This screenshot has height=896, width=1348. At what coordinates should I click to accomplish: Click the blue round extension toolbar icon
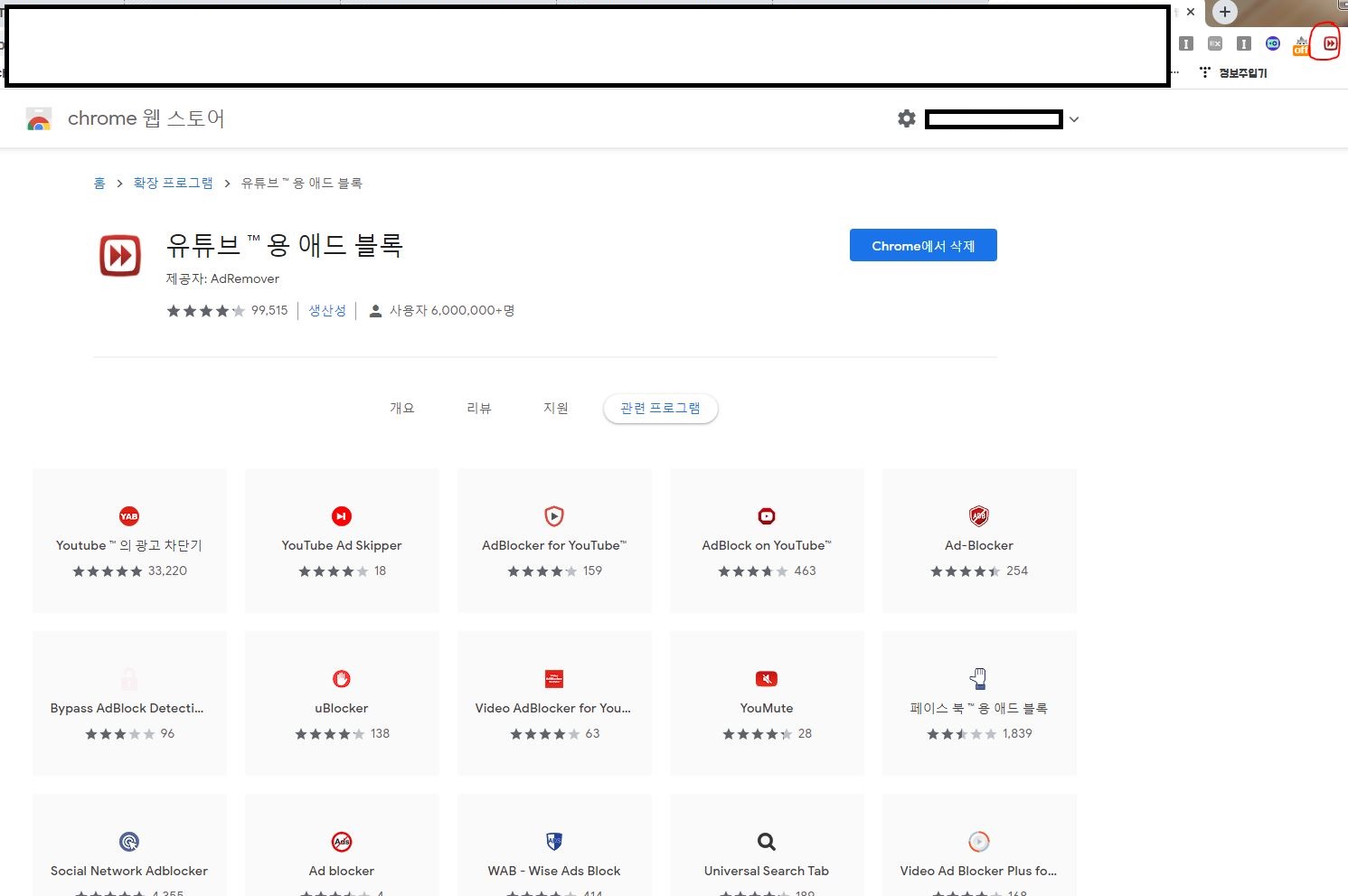coord(1273,43)
